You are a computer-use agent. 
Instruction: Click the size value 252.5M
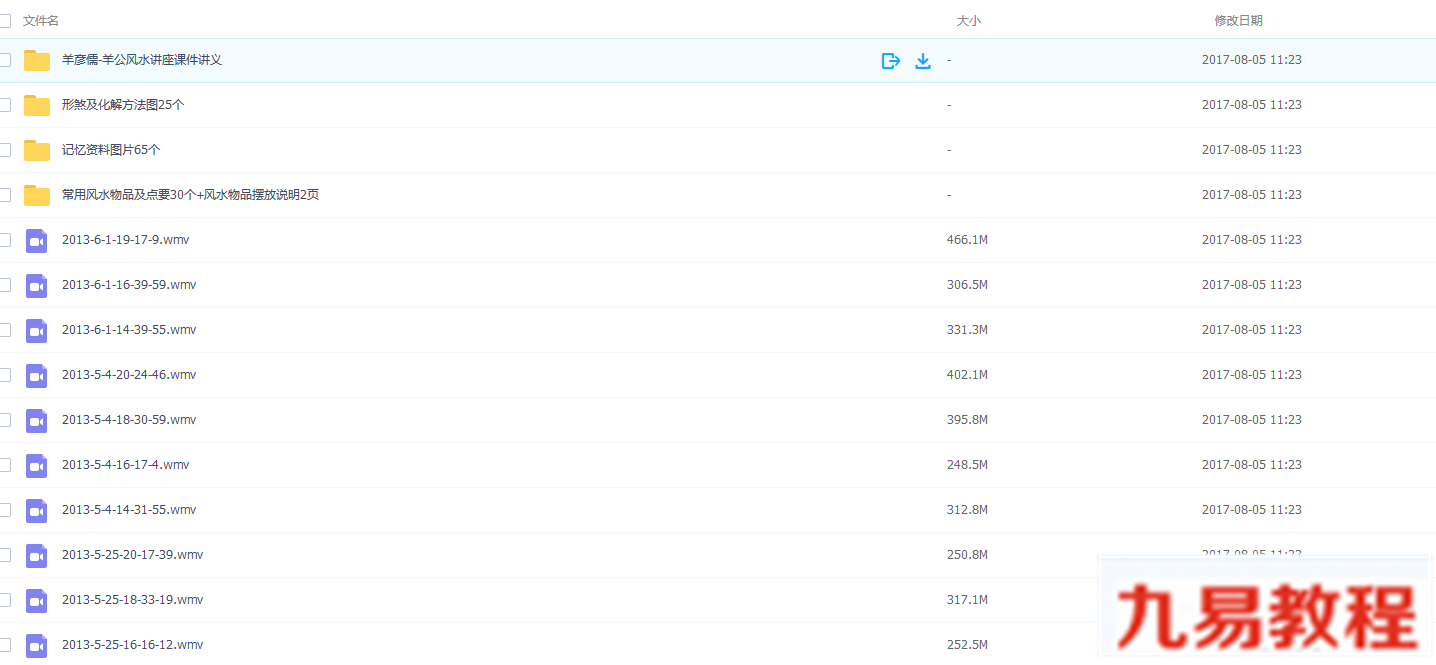(x=967, y=645)
